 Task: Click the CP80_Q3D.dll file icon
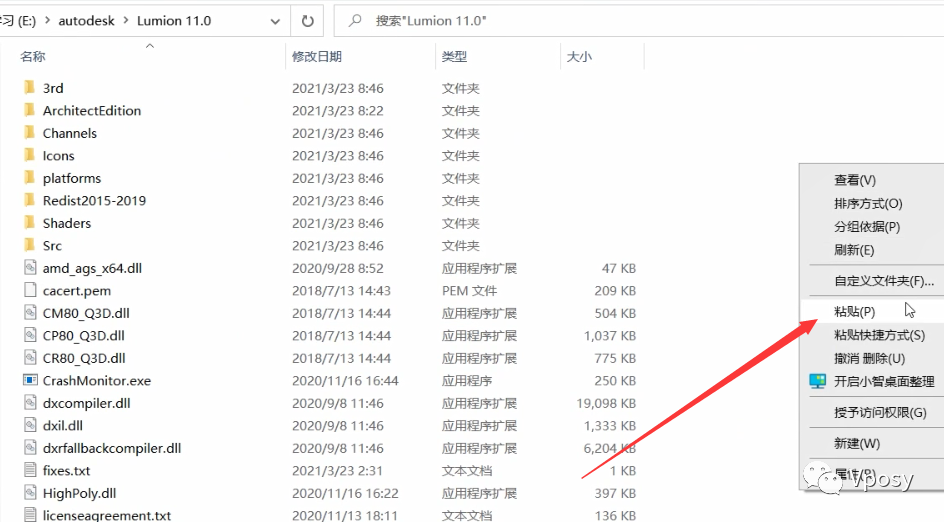point(30,335)
